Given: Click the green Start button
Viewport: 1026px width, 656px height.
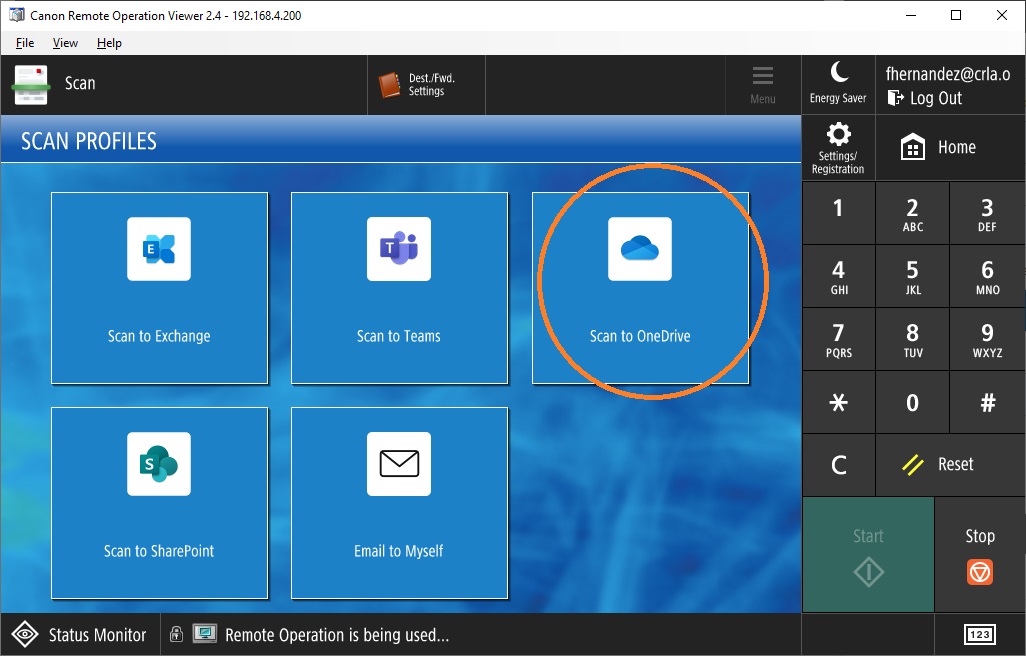Looking at the screenshot, I should [x=868, y=555].
